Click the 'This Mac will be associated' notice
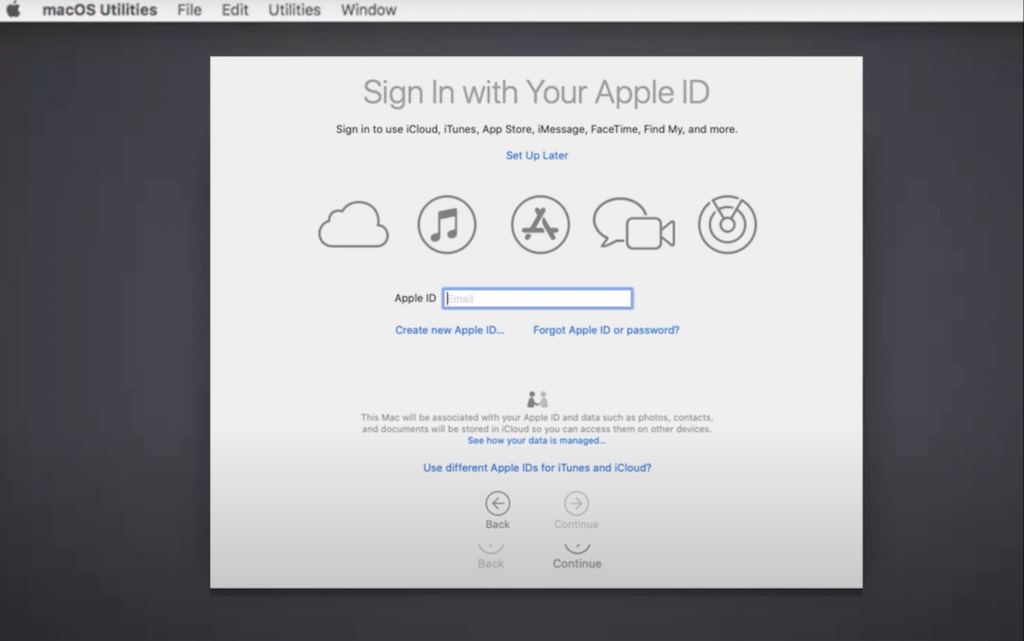1024x641 pixels. pos(537,423)
